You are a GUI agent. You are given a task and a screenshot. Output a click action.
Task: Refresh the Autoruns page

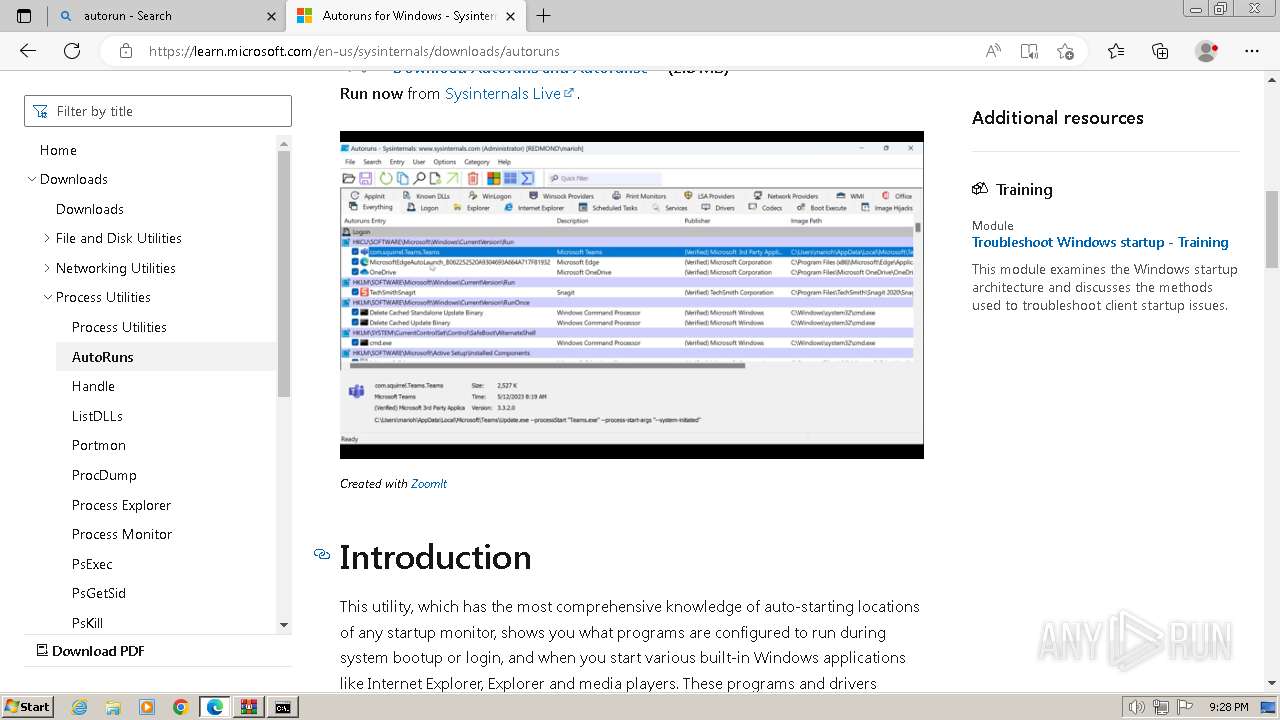[72, 51]
